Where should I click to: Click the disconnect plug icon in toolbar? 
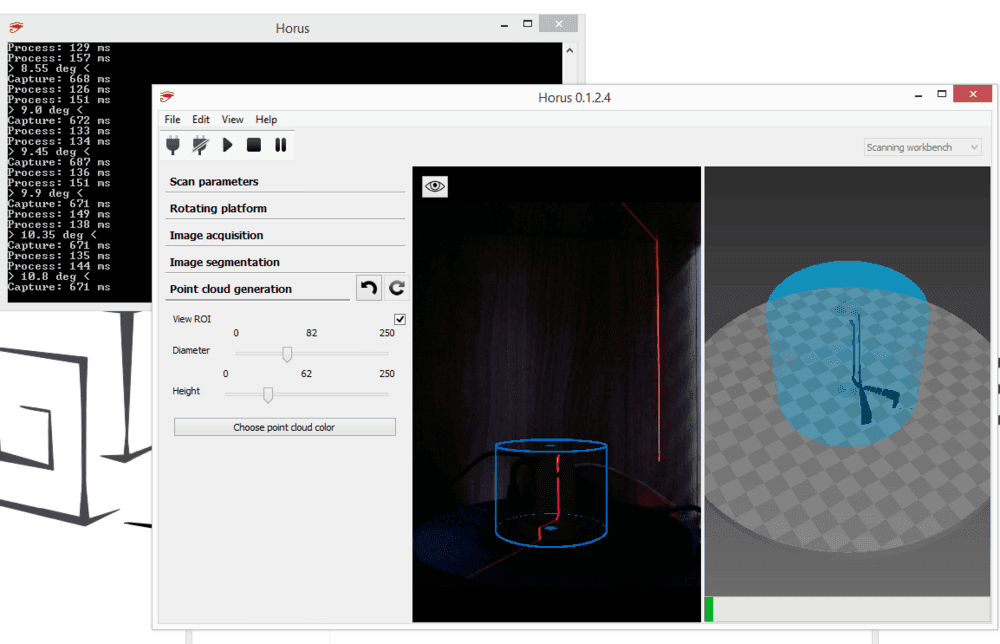pos(200,145)
